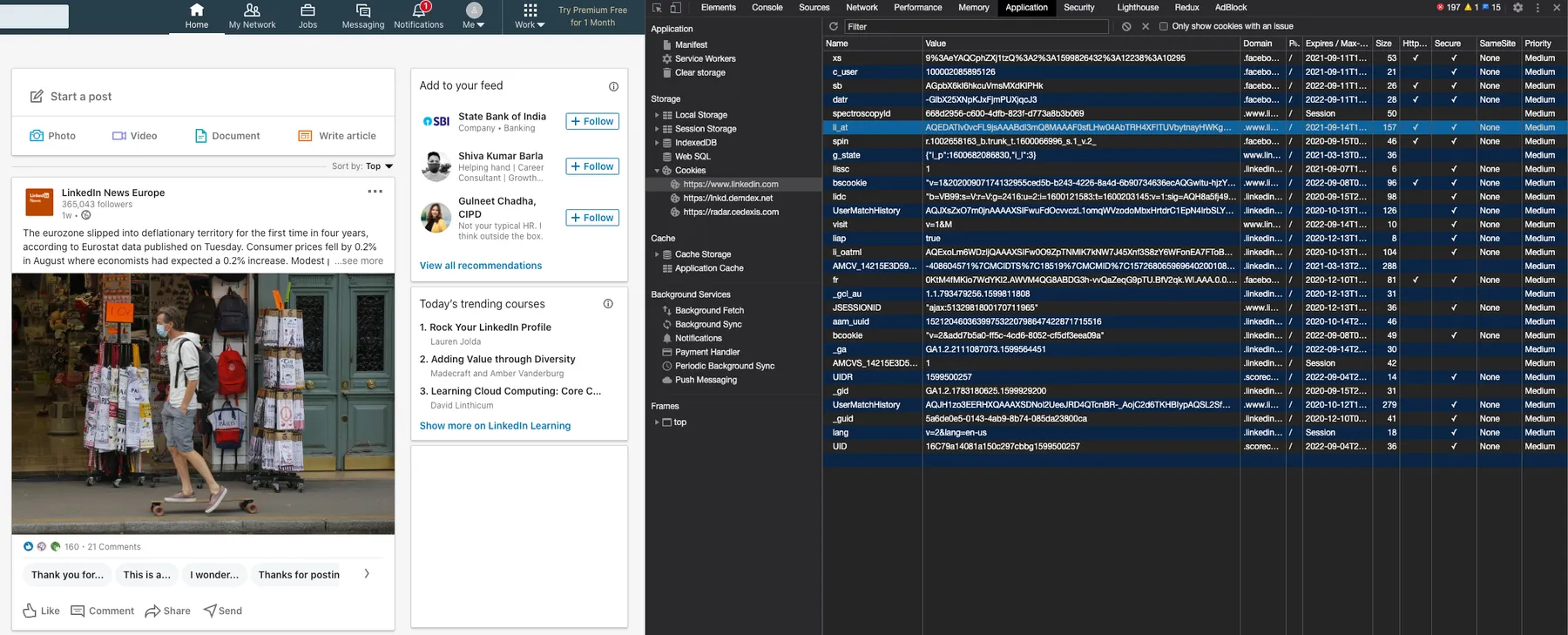Expand the IndexedDB tree node
This screenshot has height=635, width=1568.
(x=657, y=143)
